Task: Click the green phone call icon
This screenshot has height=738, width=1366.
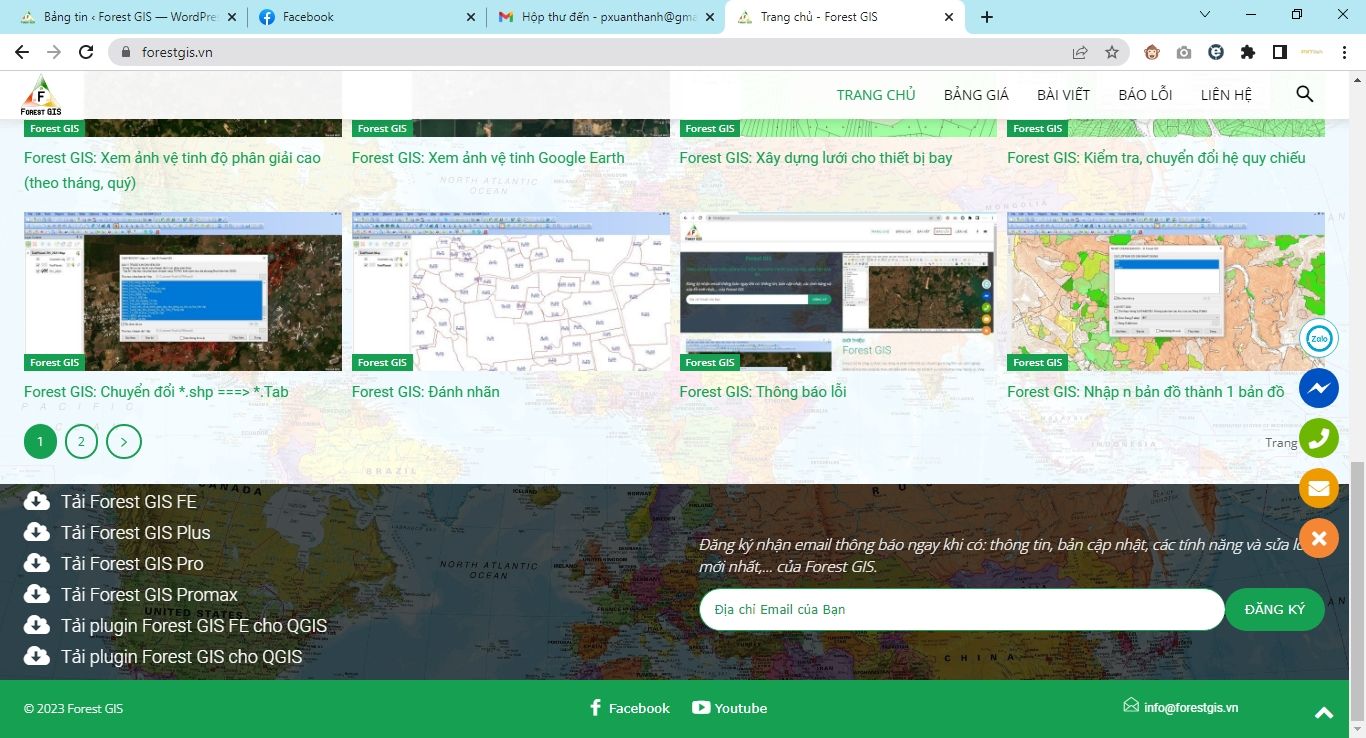Action: [x=1318, y=438]
